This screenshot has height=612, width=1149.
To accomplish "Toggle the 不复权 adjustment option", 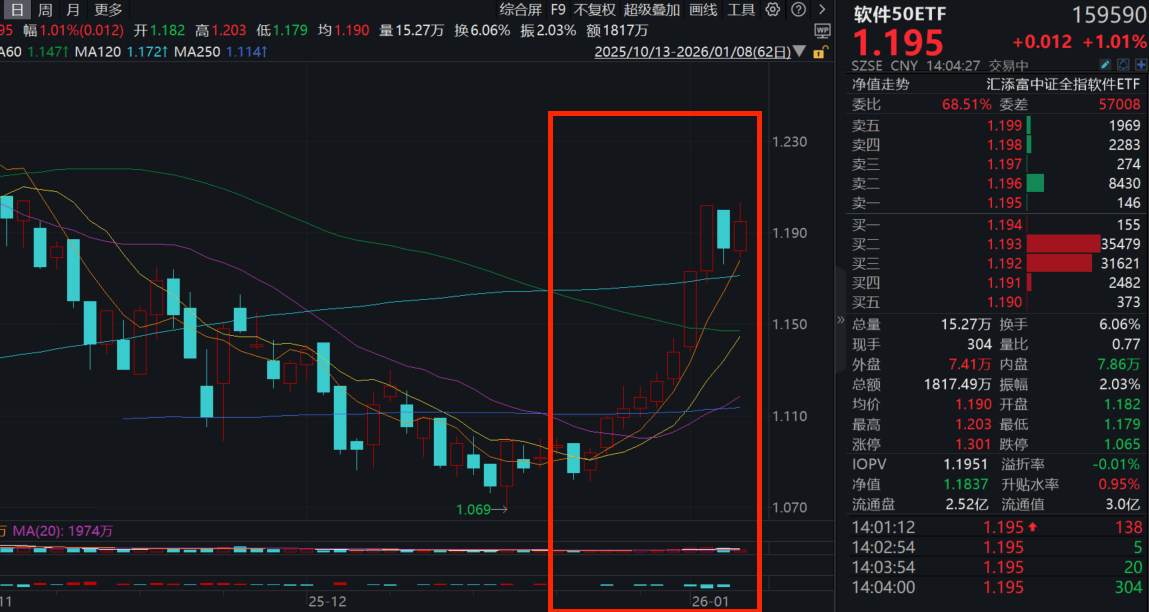I will click(595, 10).
